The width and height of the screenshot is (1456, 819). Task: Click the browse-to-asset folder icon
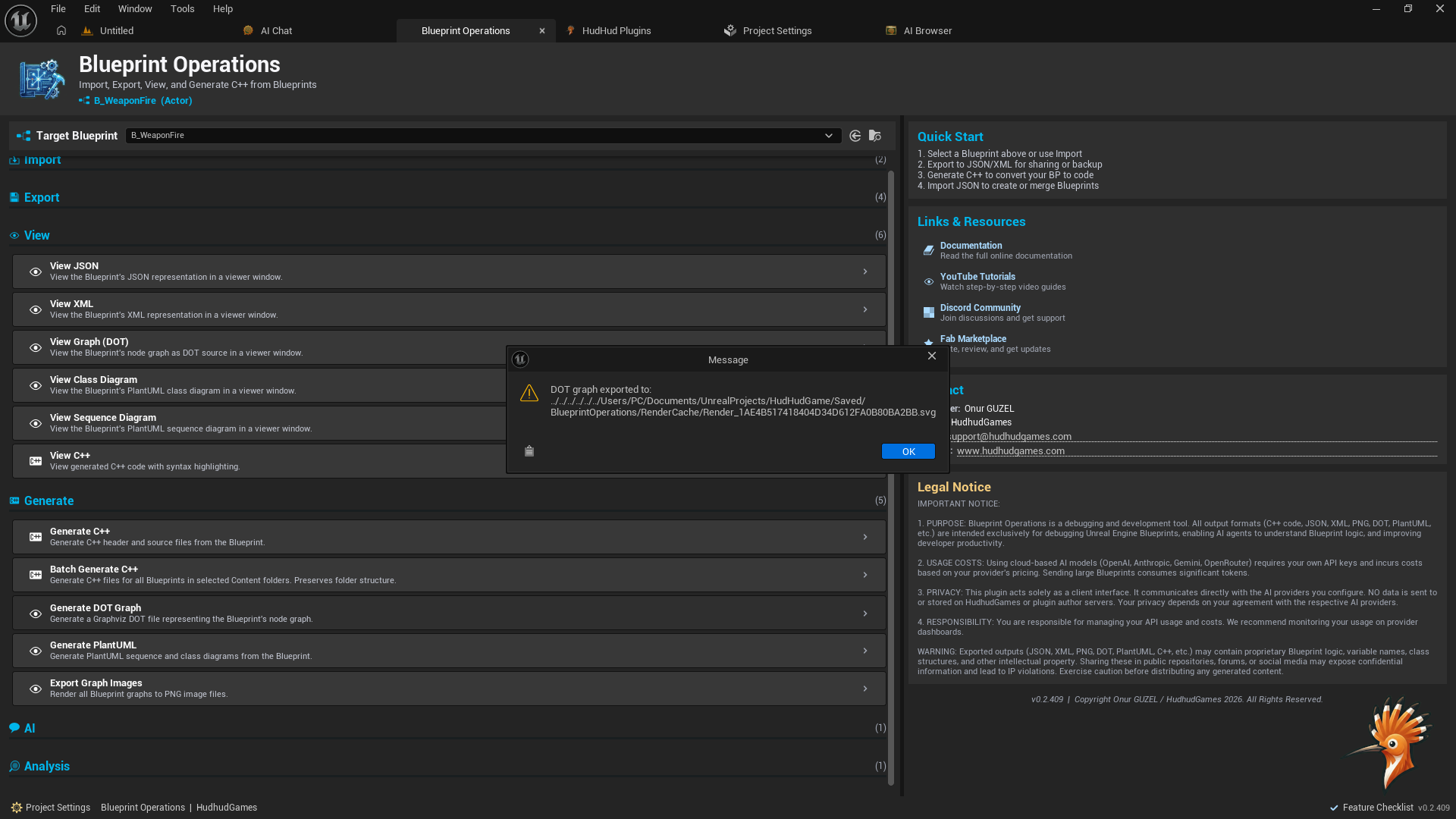875,136
